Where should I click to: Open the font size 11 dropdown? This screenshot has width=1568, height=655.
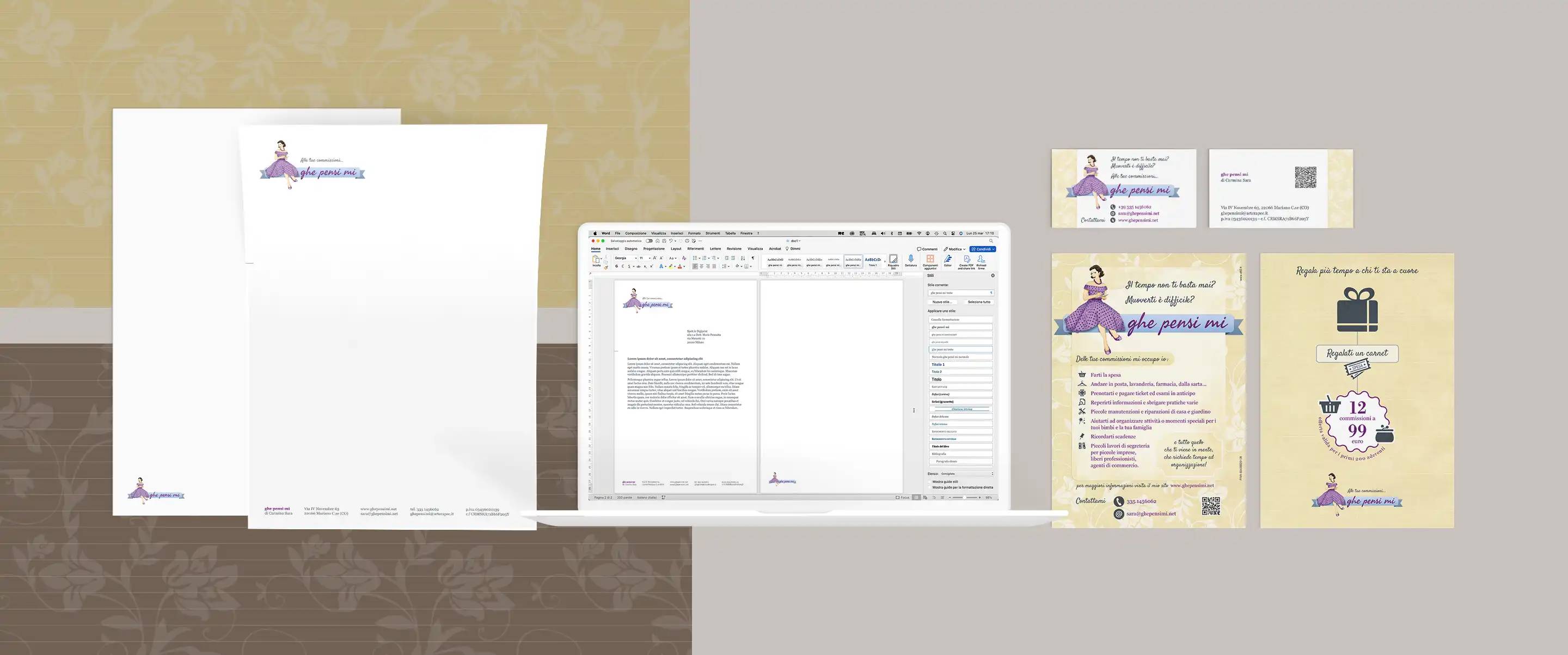coord(645,258)
